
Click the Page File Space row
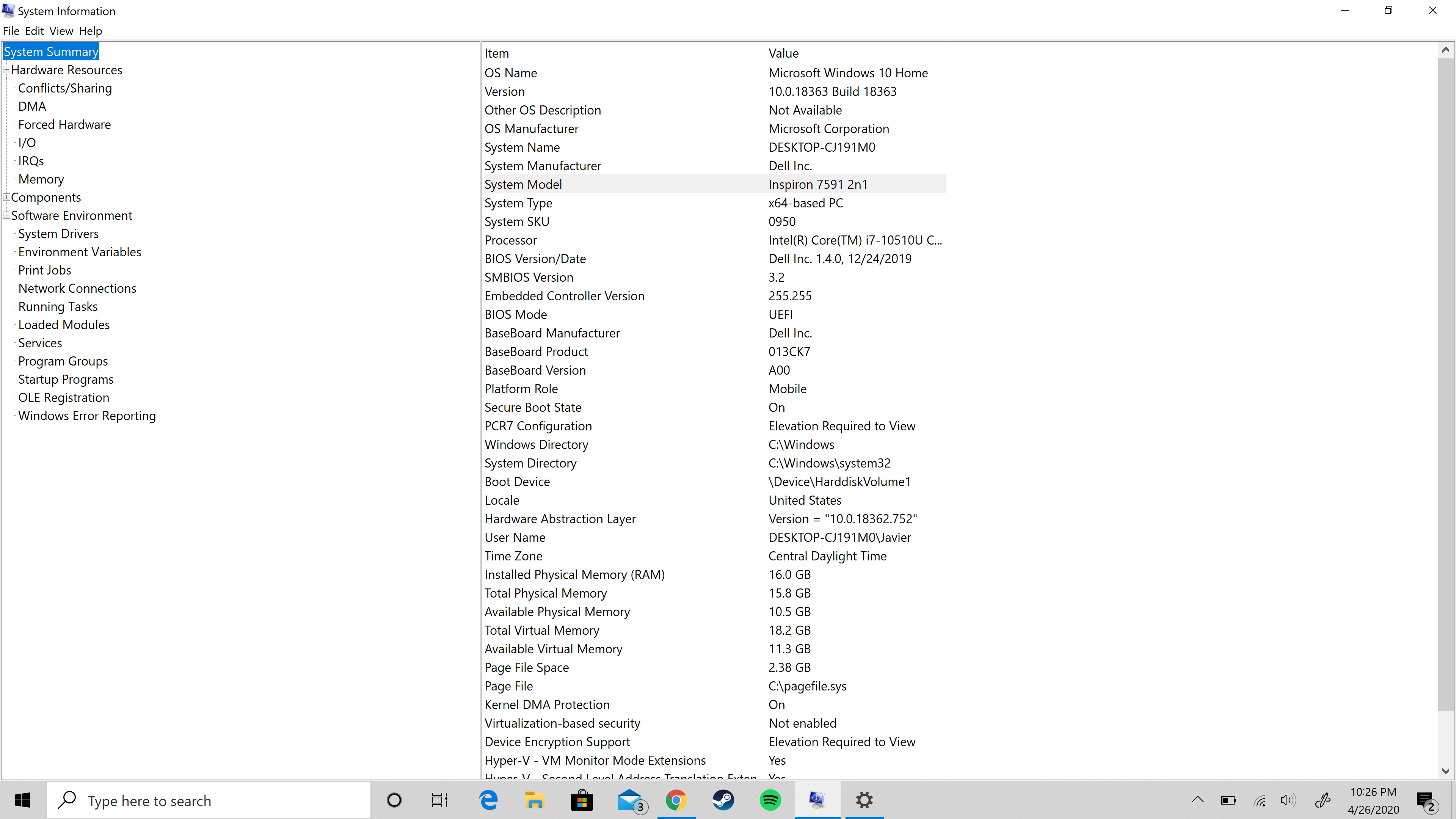tap(714, 667)
